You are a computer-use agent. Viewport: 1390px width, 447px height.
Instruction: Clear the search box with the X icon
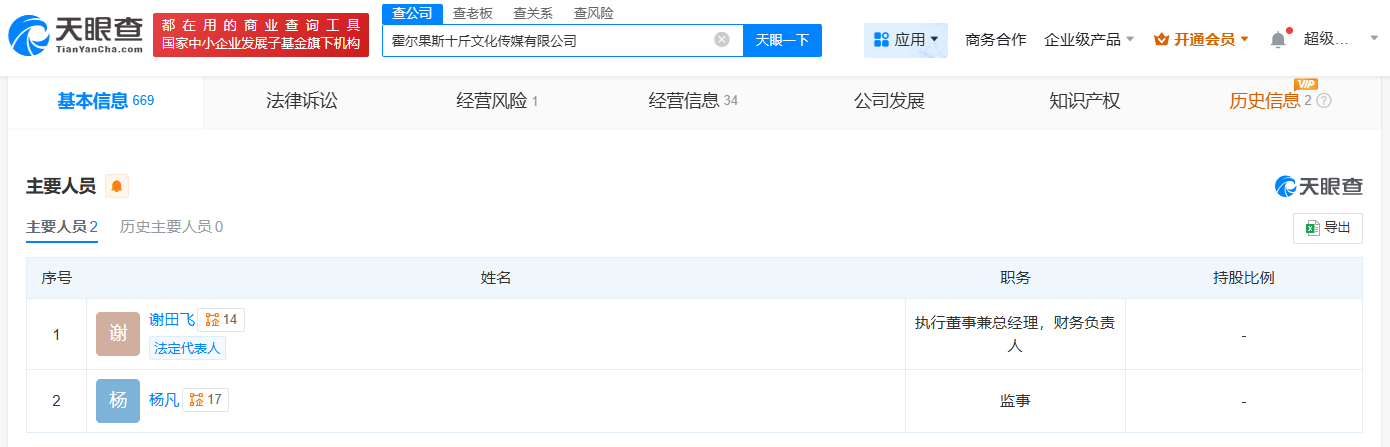(722, 40)
